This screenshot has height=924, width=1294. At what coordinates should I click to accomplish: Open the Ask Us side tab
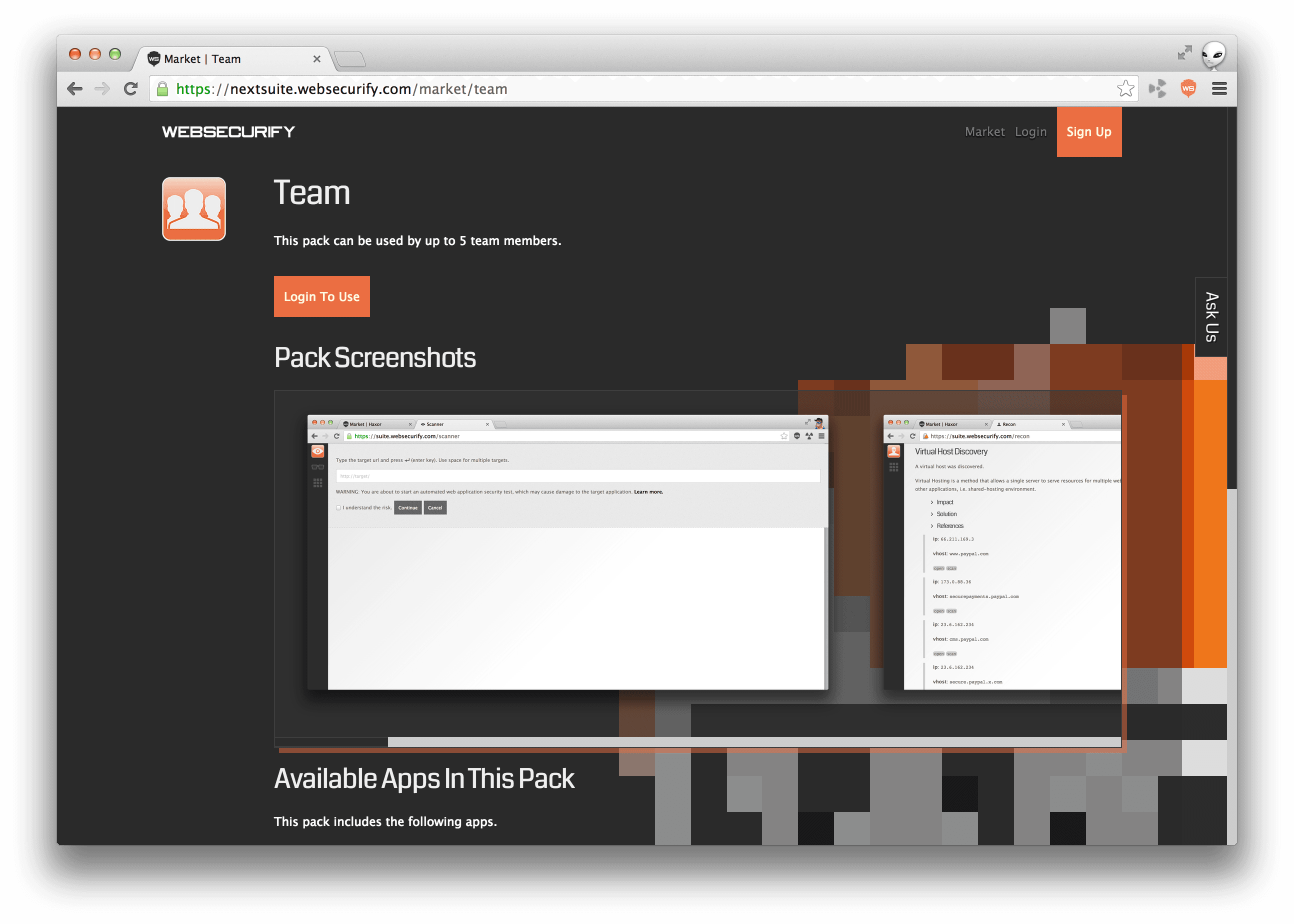tap(1211, 317)
